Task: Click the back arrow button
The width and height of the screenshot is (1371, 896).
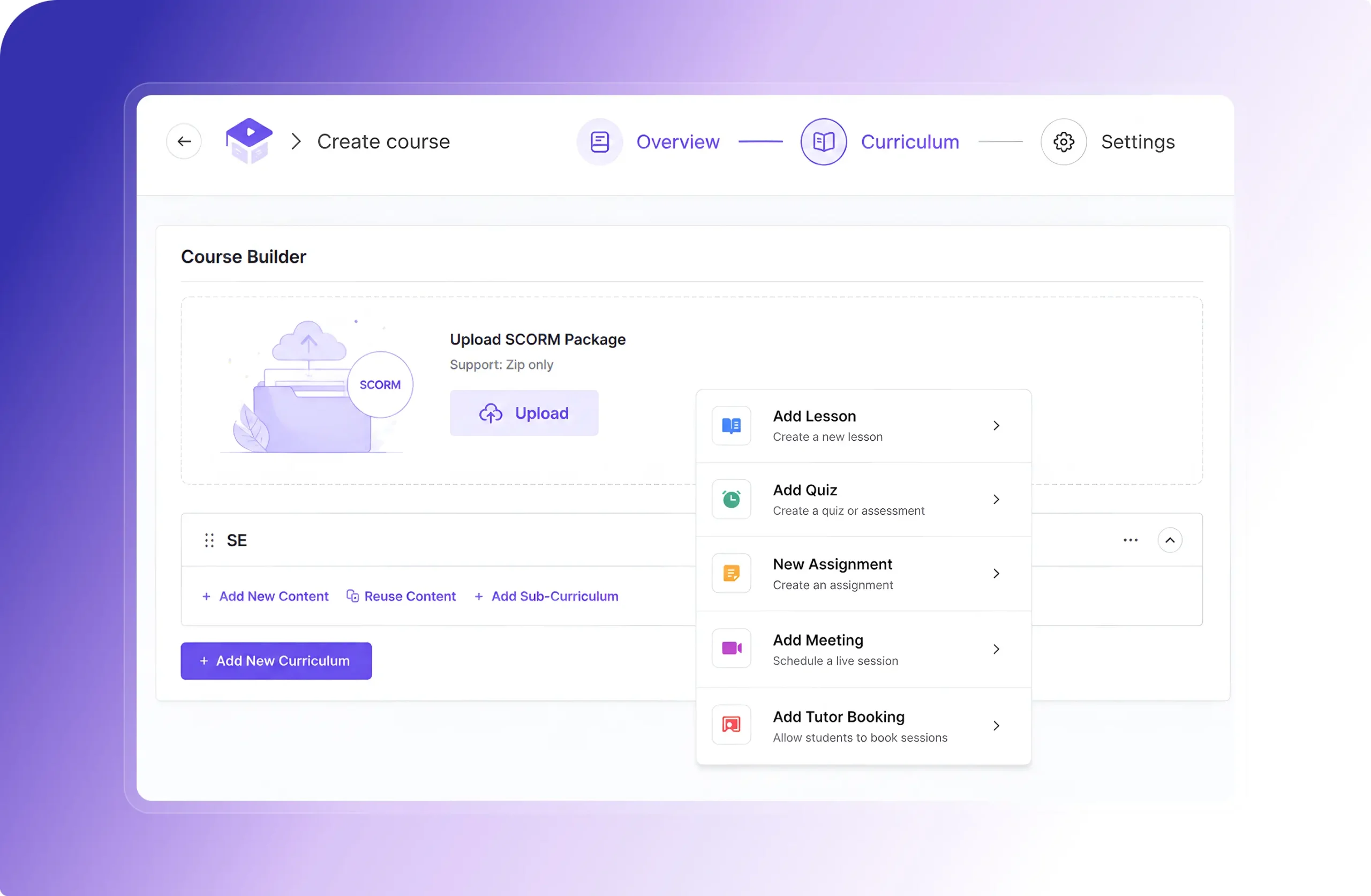Action: point(184,141)
